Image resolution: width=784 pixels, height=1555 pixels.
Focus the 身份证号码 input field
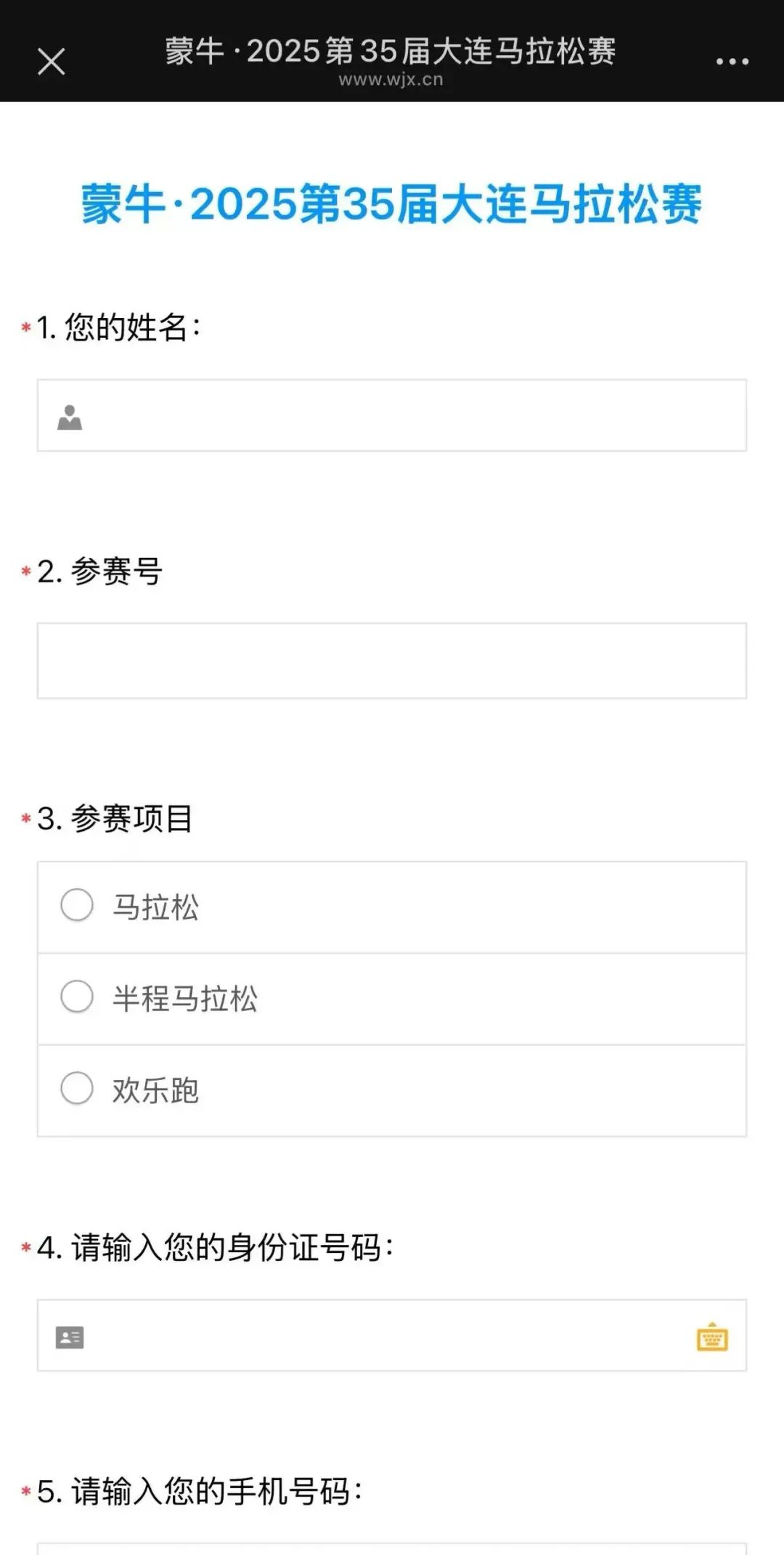[x=392, y=1336]
